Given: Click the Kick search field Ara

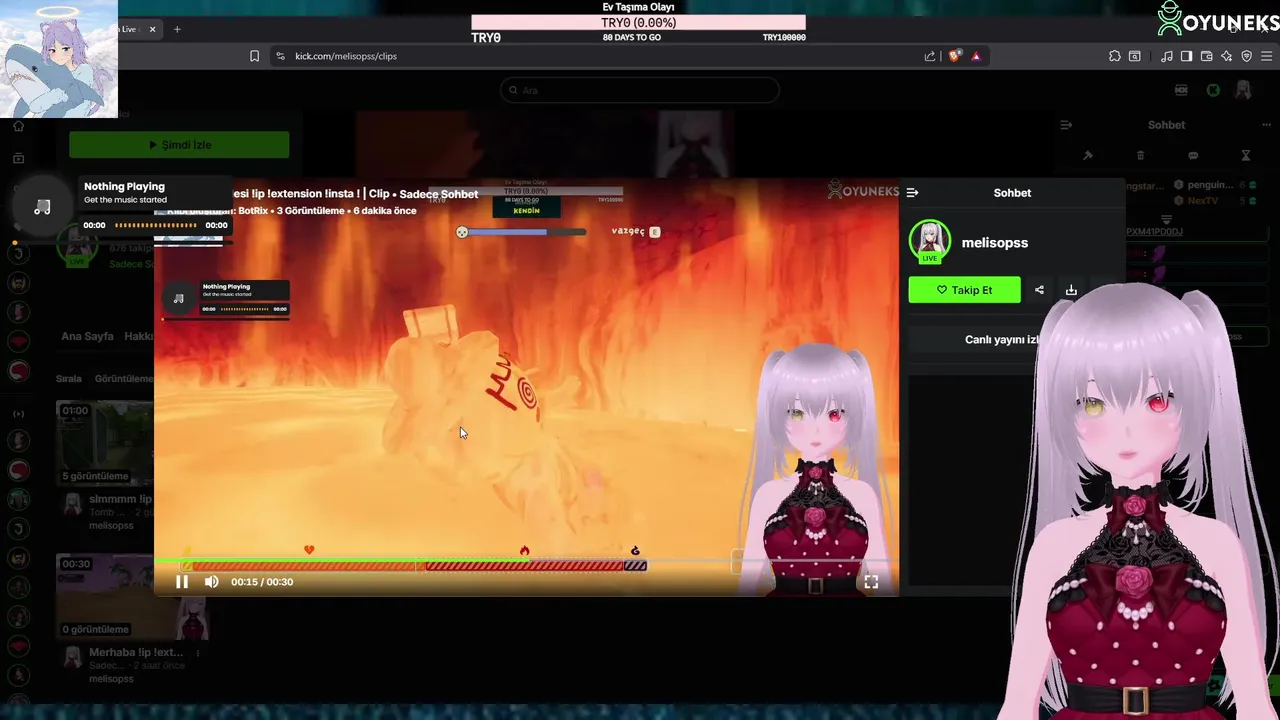Looking at the screenshot, I should [640, 90].
